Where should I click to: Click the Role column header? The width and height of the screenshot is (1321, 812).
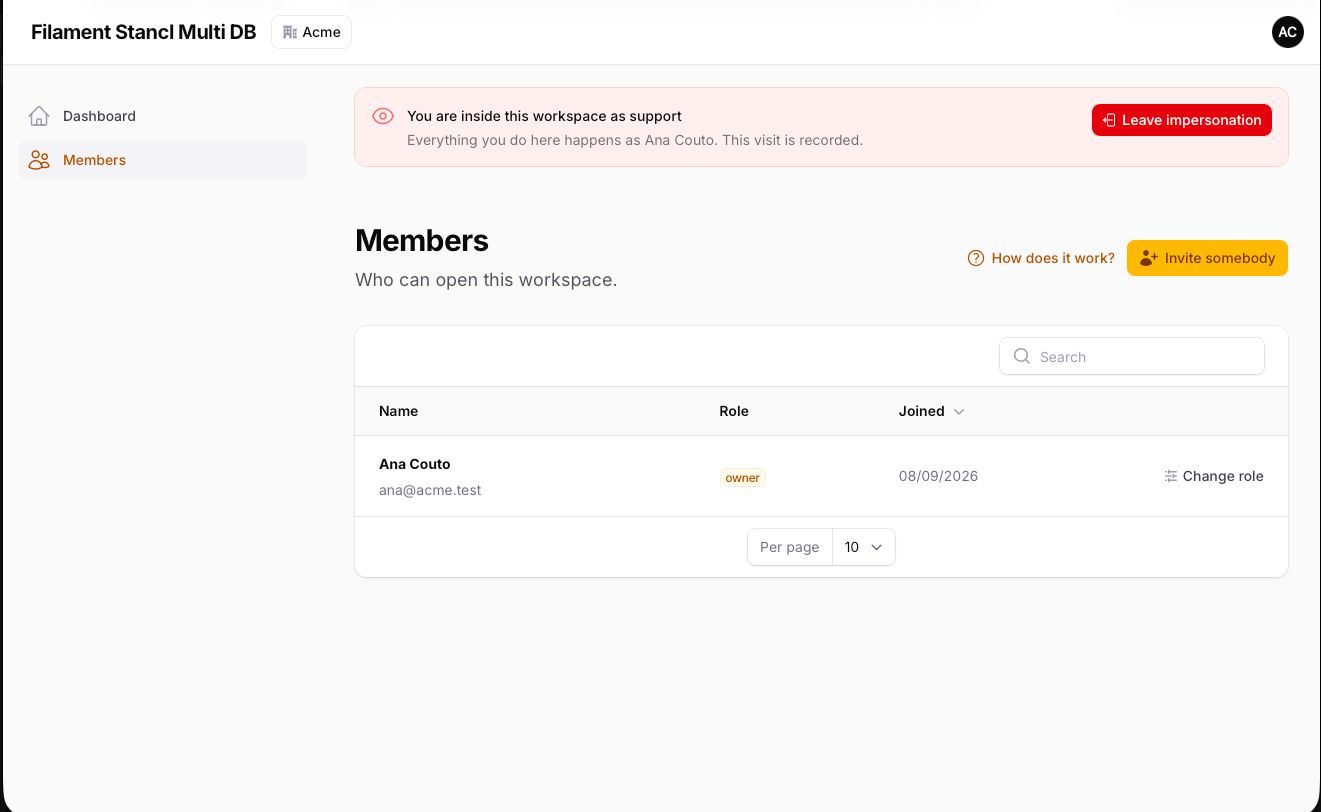coord(734,411)
